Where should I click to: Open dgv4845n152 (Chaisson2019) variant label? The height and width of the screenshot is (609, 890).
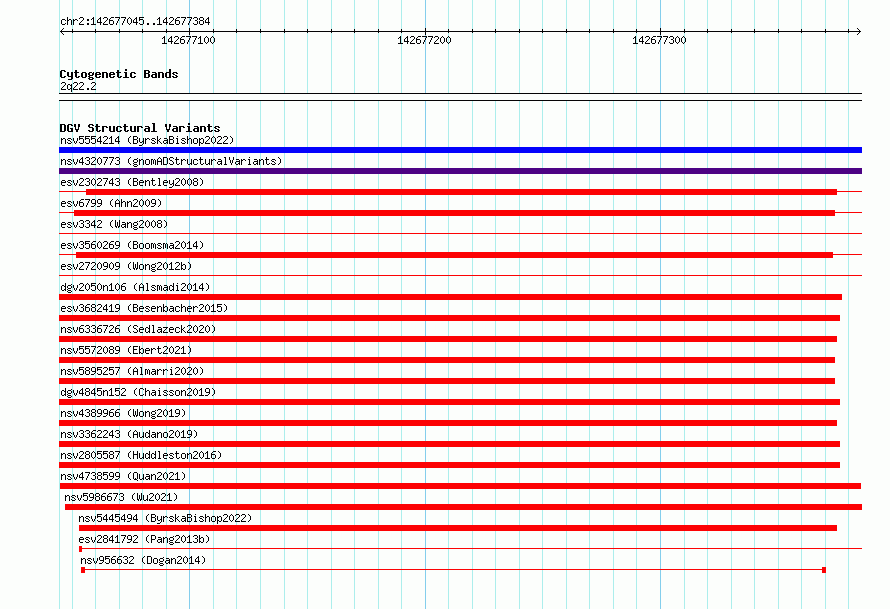pyautogui.click(x=138, y=392)
